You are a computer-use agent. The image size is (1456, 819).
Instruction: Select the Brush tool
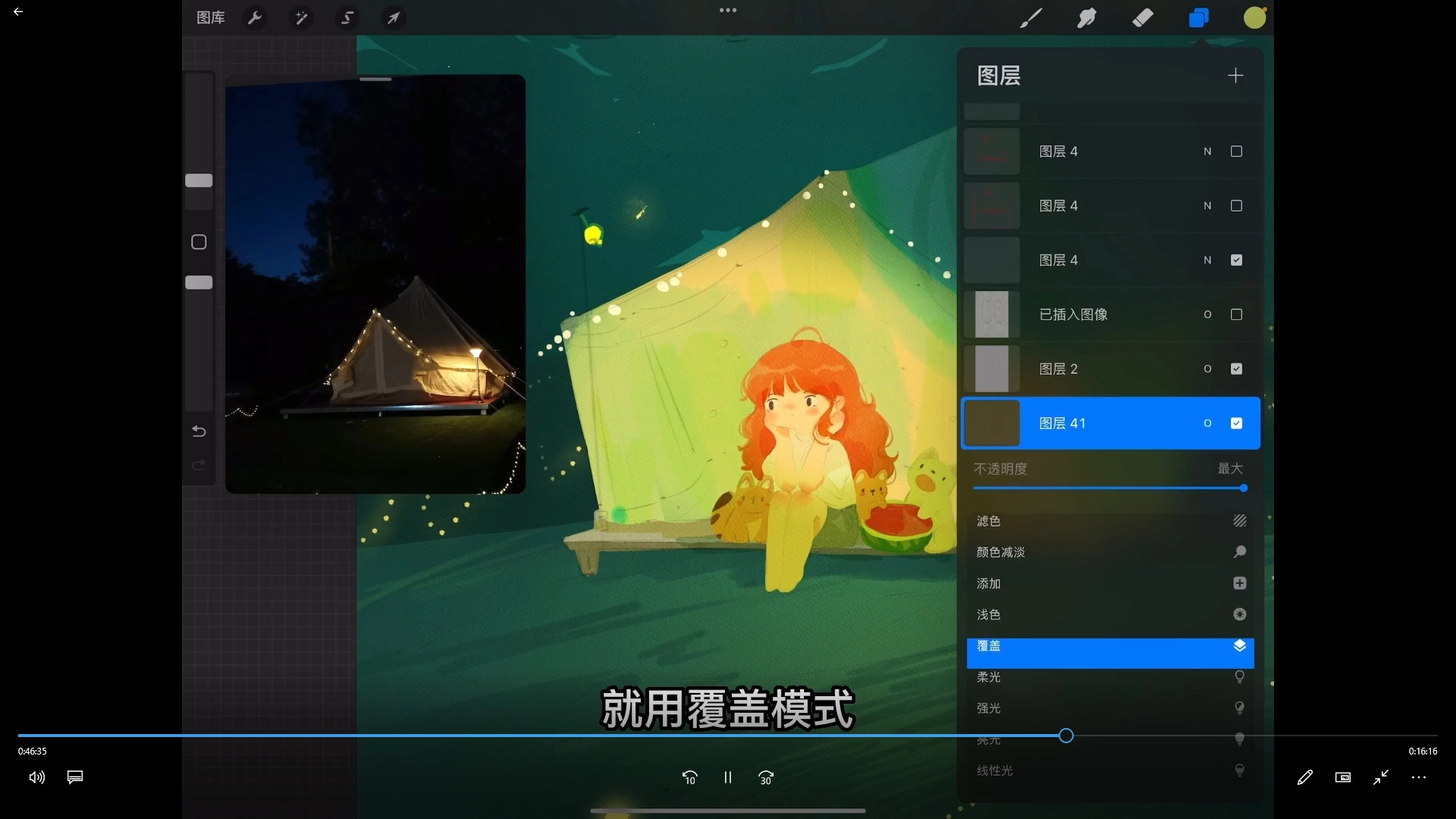coord(1030,17)
